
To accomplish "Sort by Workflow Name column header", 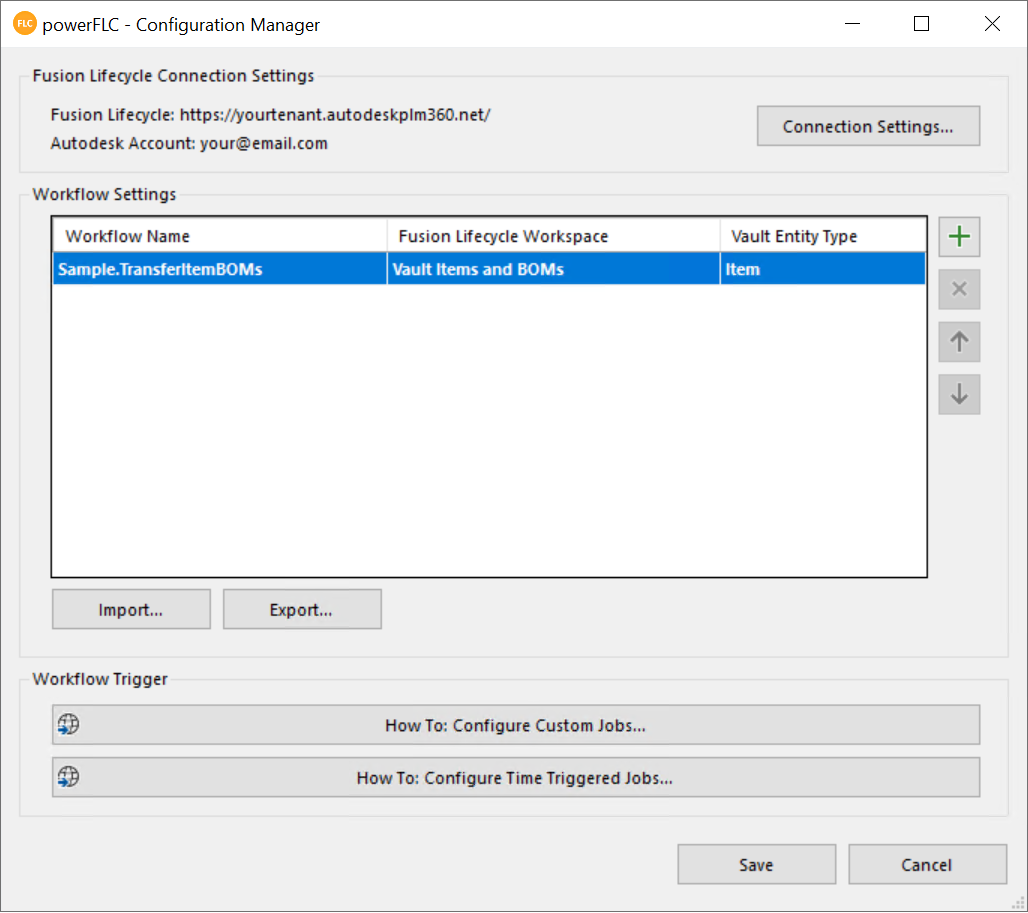I will [220, 236].
